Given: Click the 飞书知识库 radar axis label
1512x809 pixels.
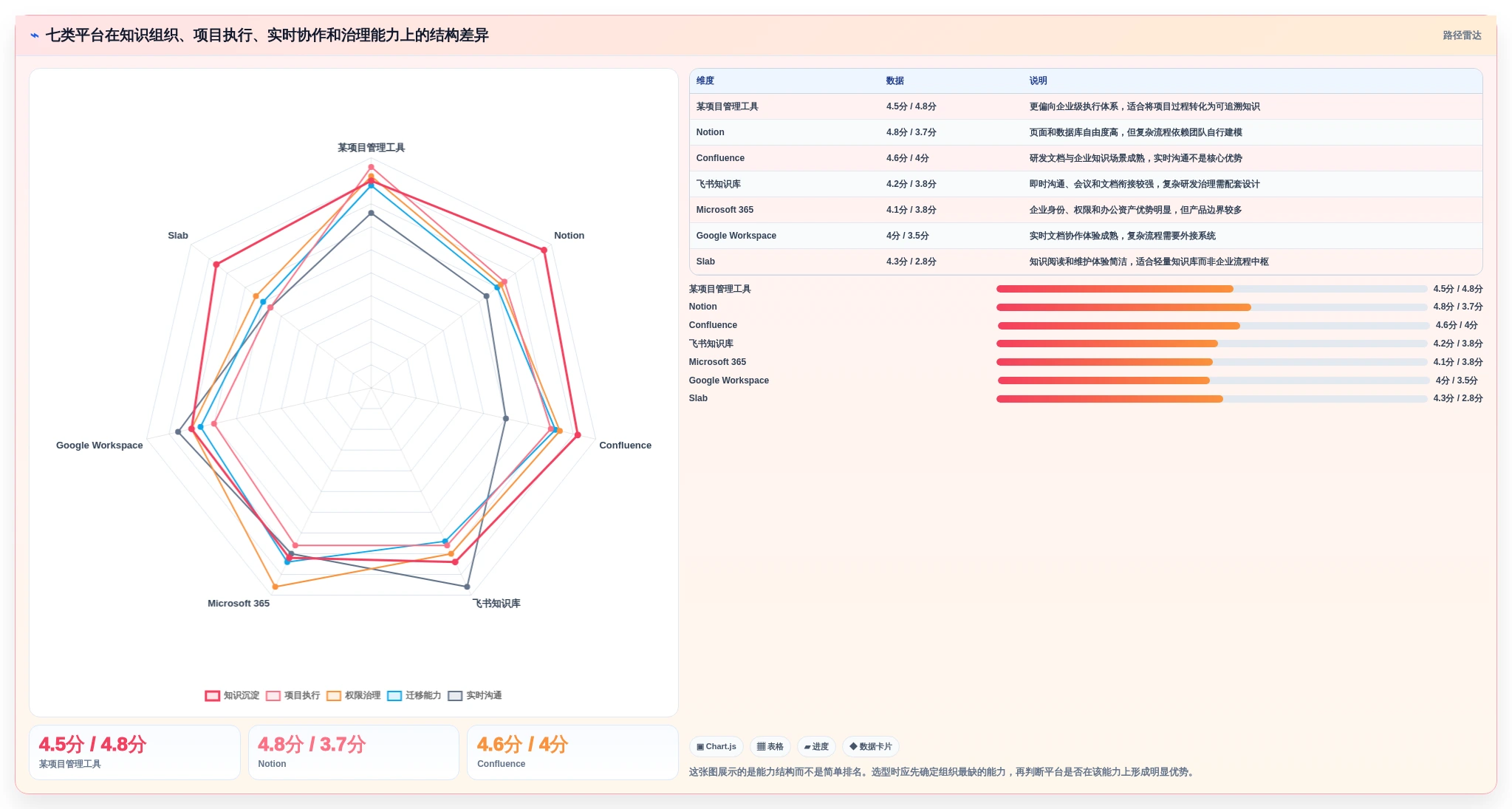Looking at the screenshot, I should 496,604.
